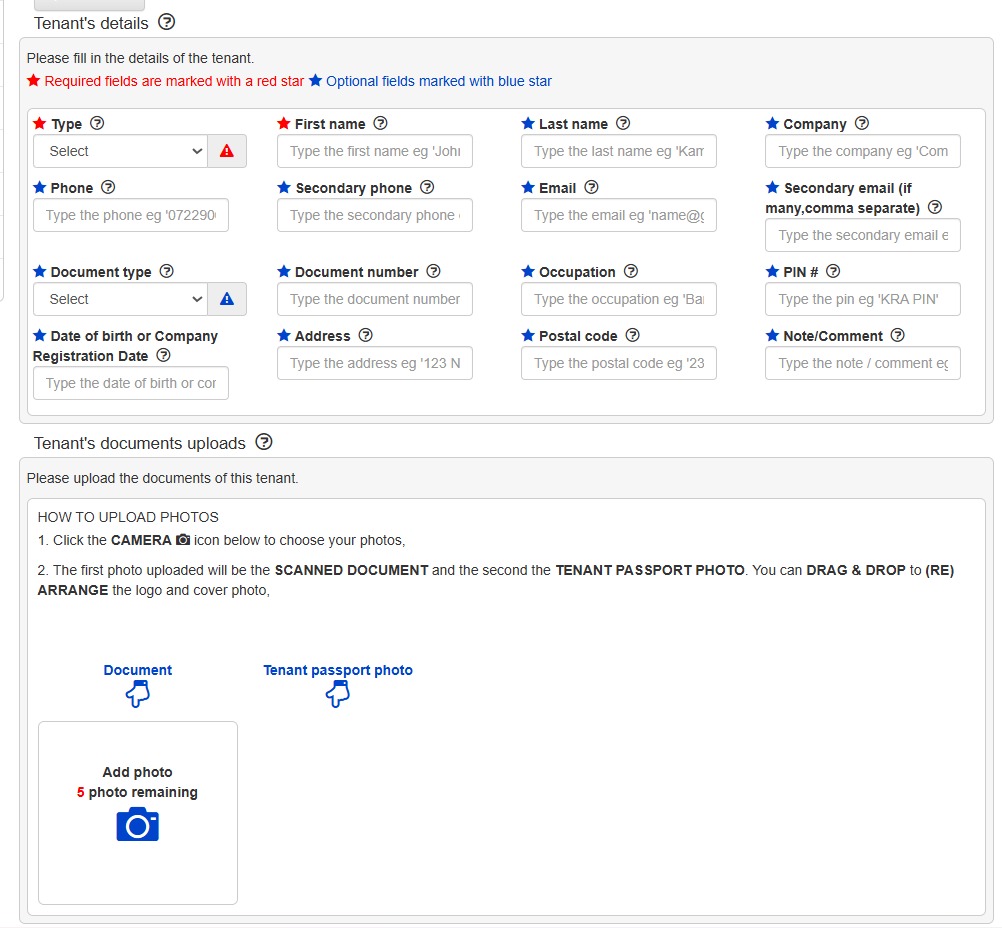Click help icon beside PIN # label

833,271
